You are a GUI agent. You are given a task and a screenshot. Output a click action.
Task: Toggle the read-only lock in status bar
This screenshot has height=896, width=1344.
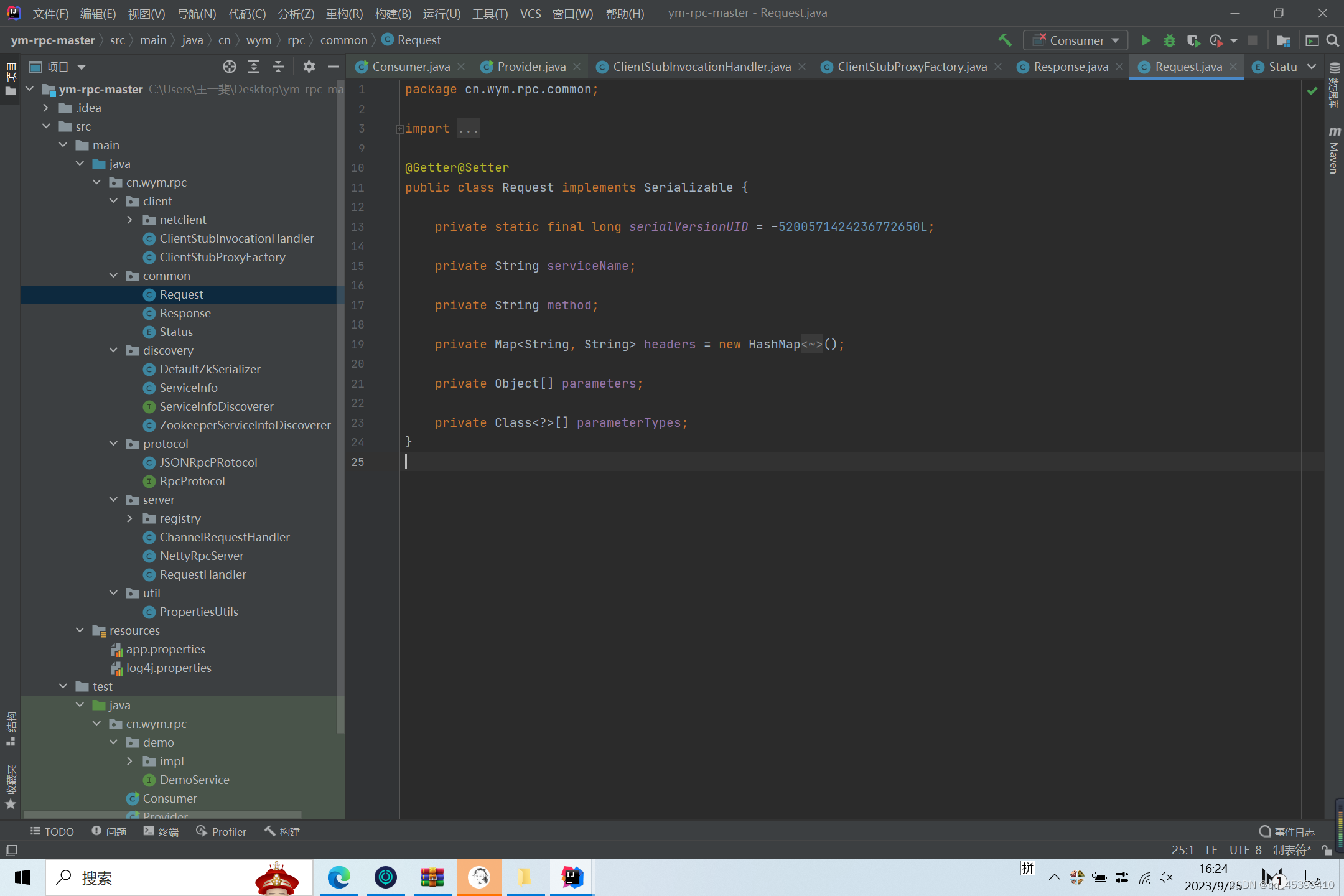tap(1327, 850)
